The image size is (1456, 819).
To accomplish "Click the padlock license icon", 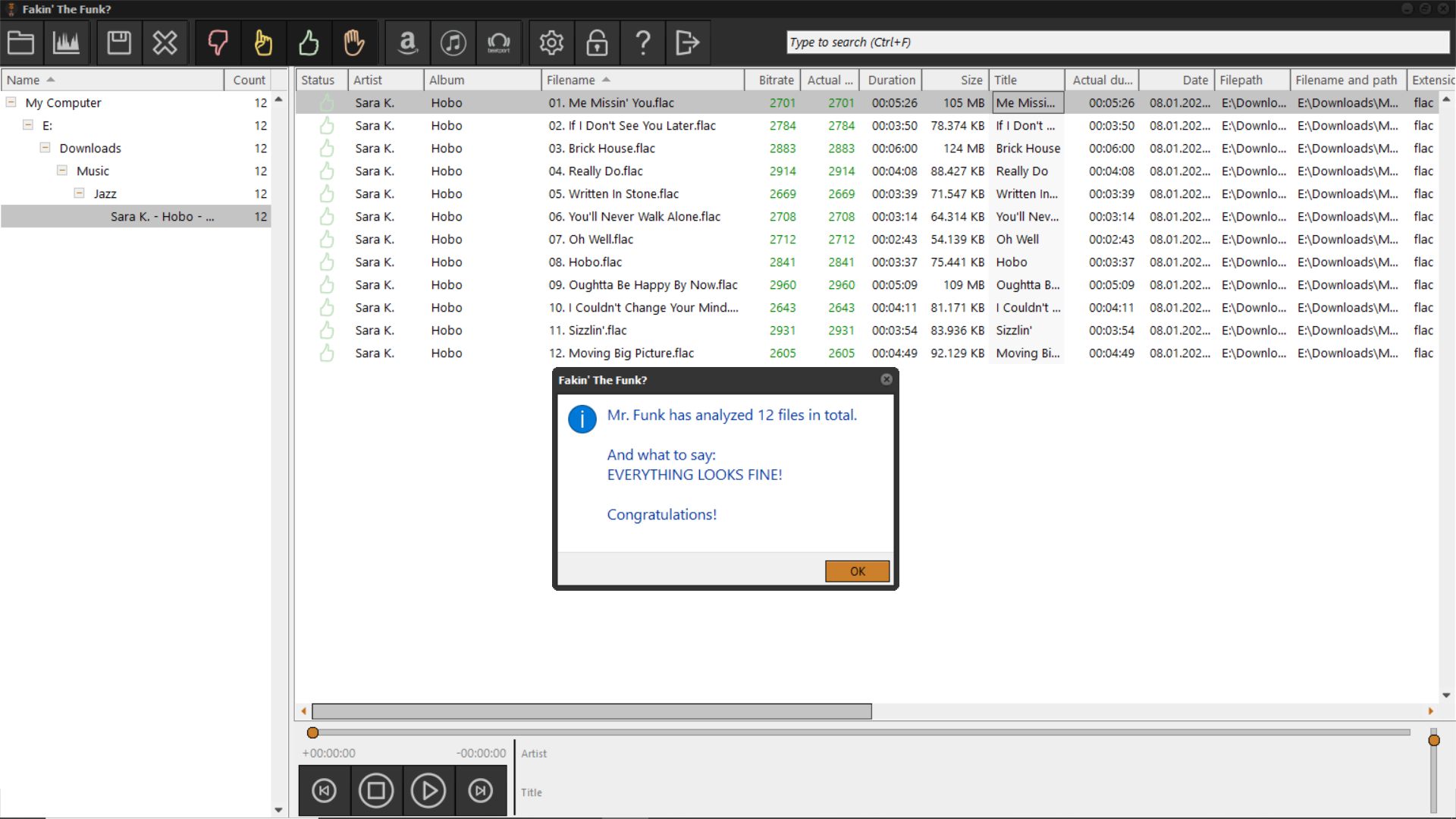I will (x=597, y=42).
